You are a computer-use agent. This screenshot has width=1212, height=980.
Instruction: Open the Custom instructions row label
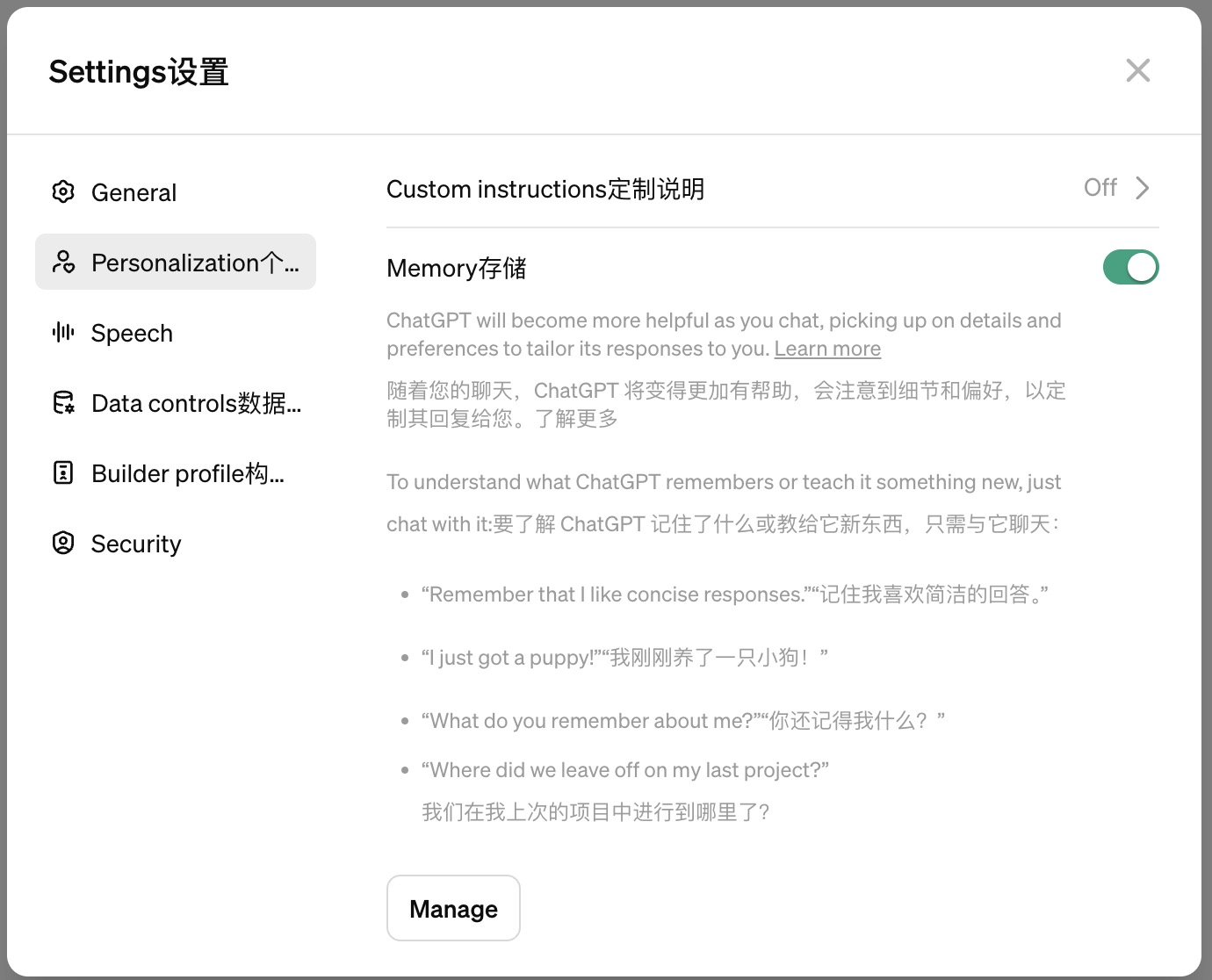[x=545, y=189]
